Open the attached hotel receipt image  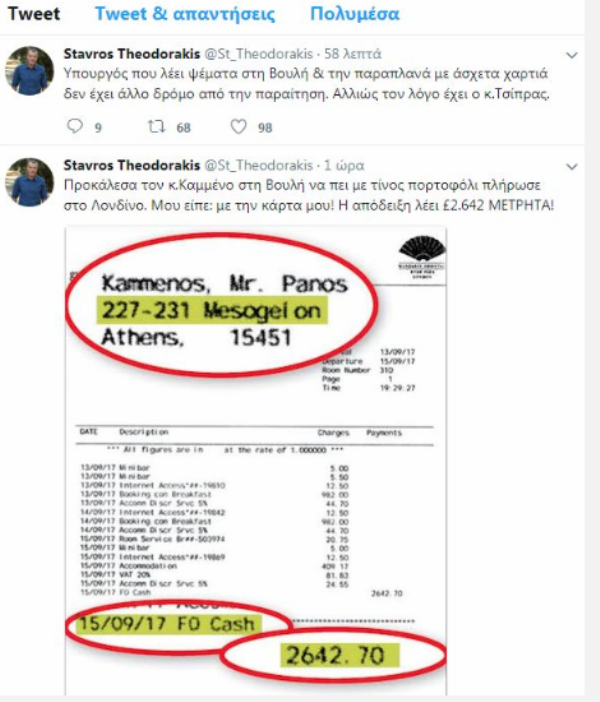point(256,460)
